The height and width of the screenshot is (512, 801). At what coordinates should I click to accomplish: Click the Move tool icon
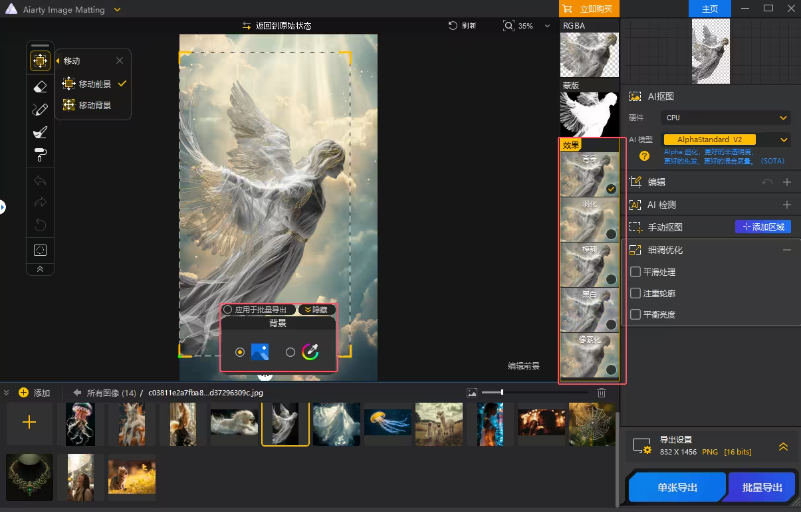[40, 61]
